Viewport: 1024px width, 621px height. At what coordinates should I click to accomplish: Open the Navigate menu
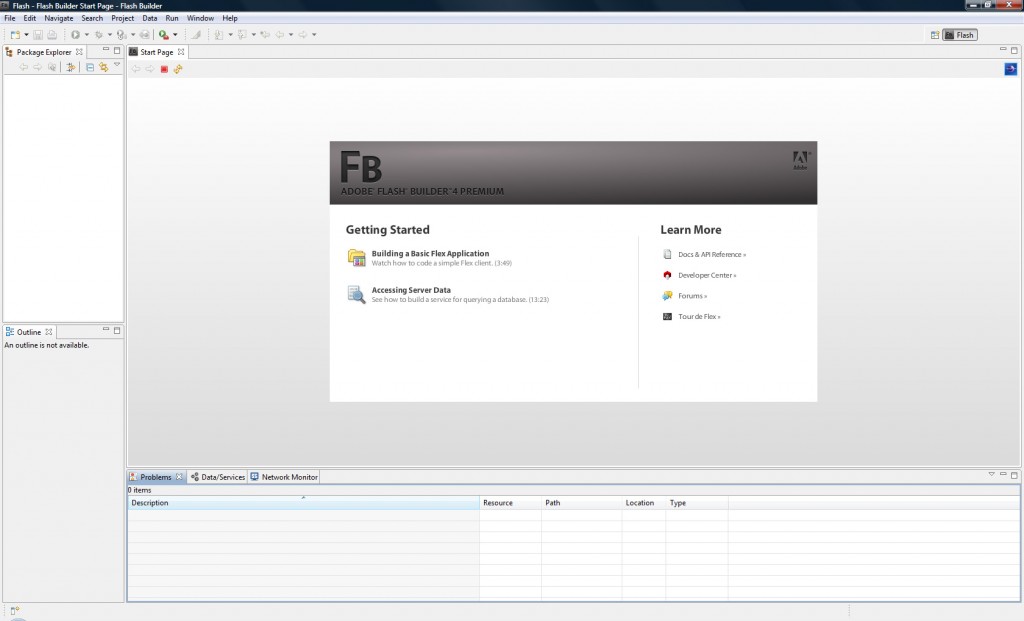pos(58,18)
